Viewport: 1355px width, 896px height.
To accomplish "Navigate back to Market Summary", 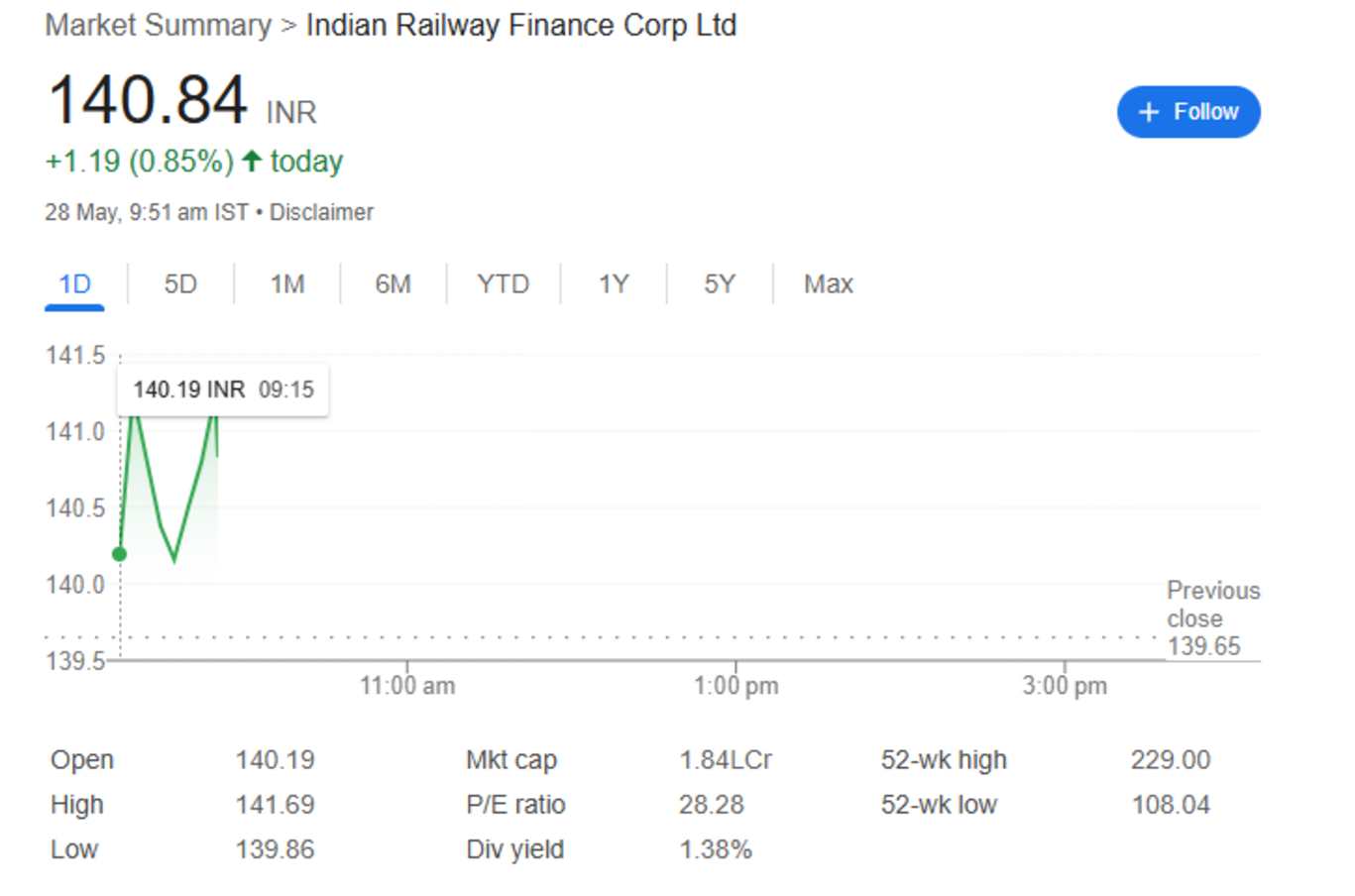I will click(157, 25).
